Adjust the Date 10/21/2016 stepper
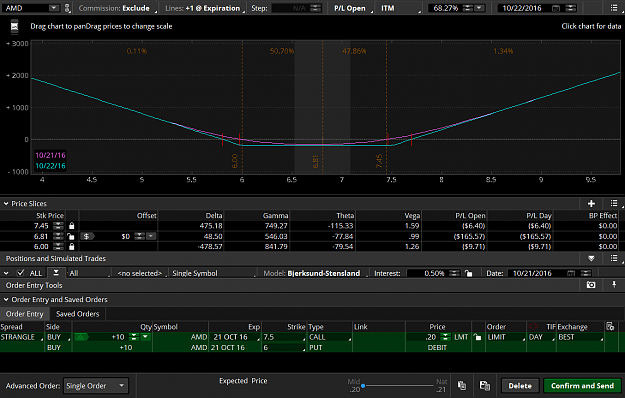Viewport: 625px width, 398px height. pos(586,273)
